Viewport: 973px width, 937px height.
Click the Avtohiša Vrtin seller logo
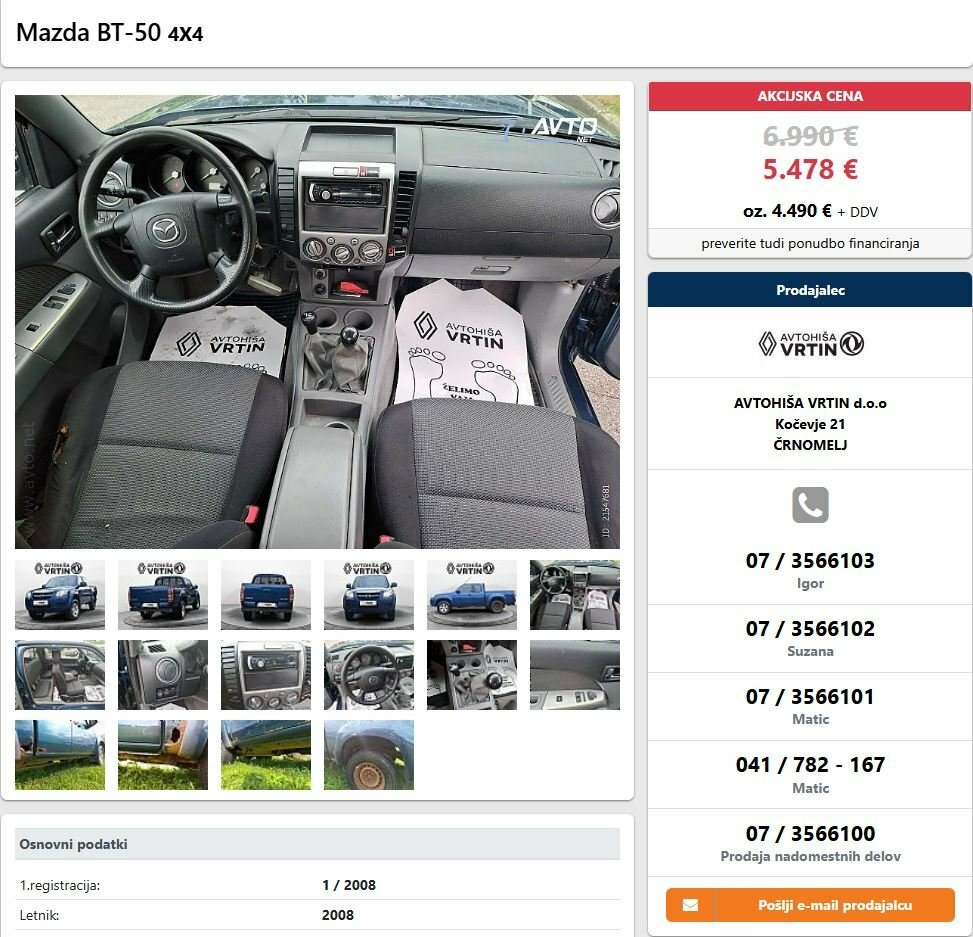pos(810,343)
